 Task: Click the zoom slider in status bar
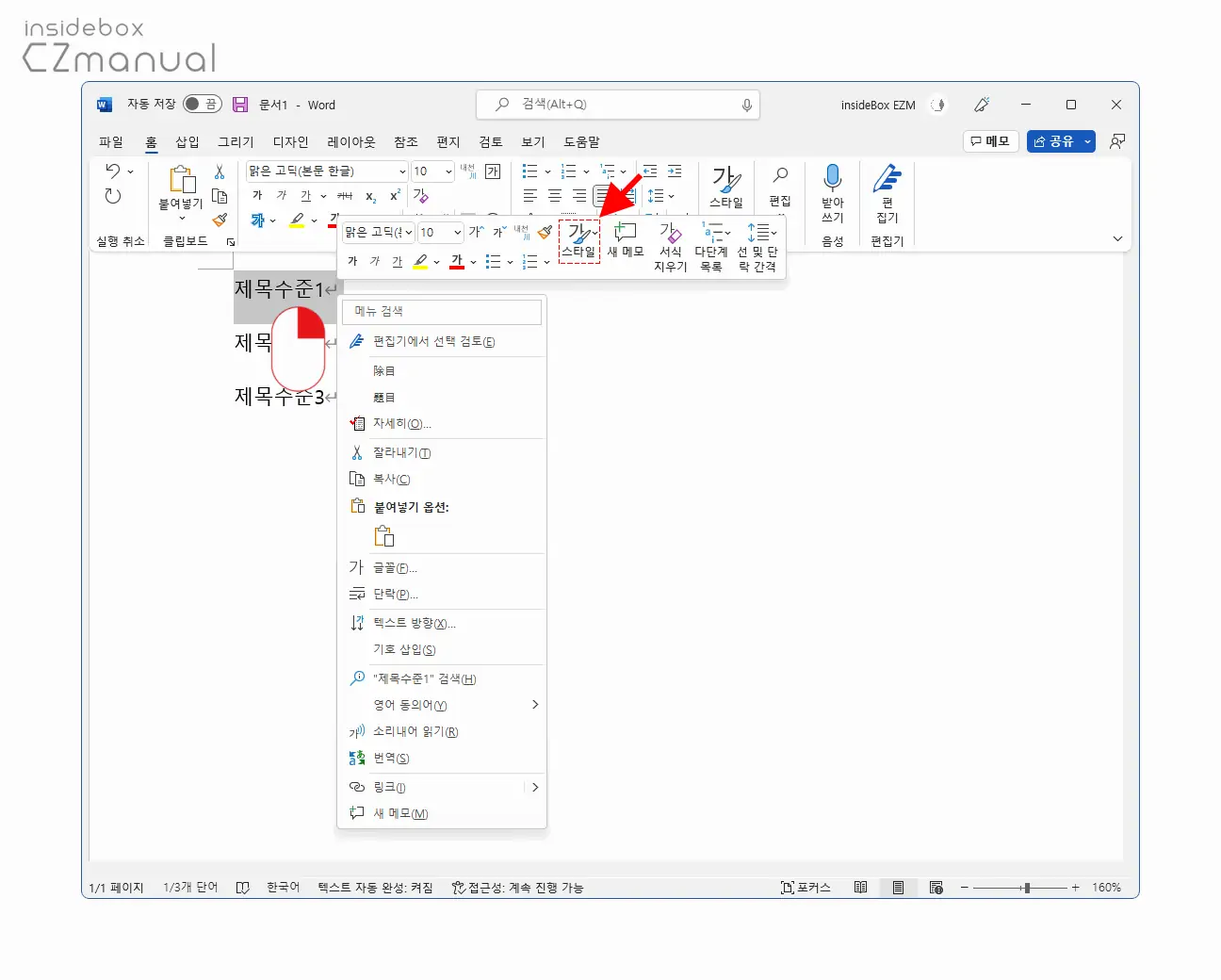point(1019,888)
